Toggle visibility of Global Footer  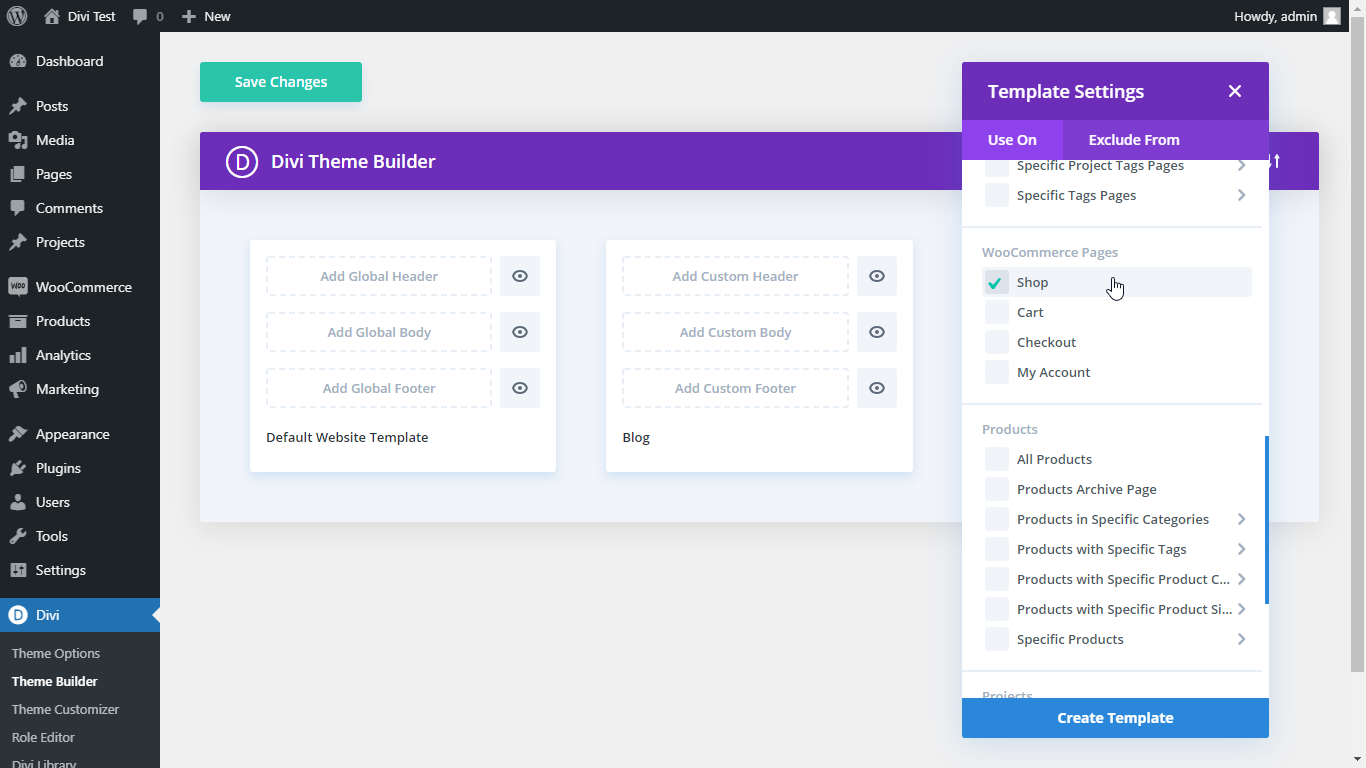pos(520,388)
